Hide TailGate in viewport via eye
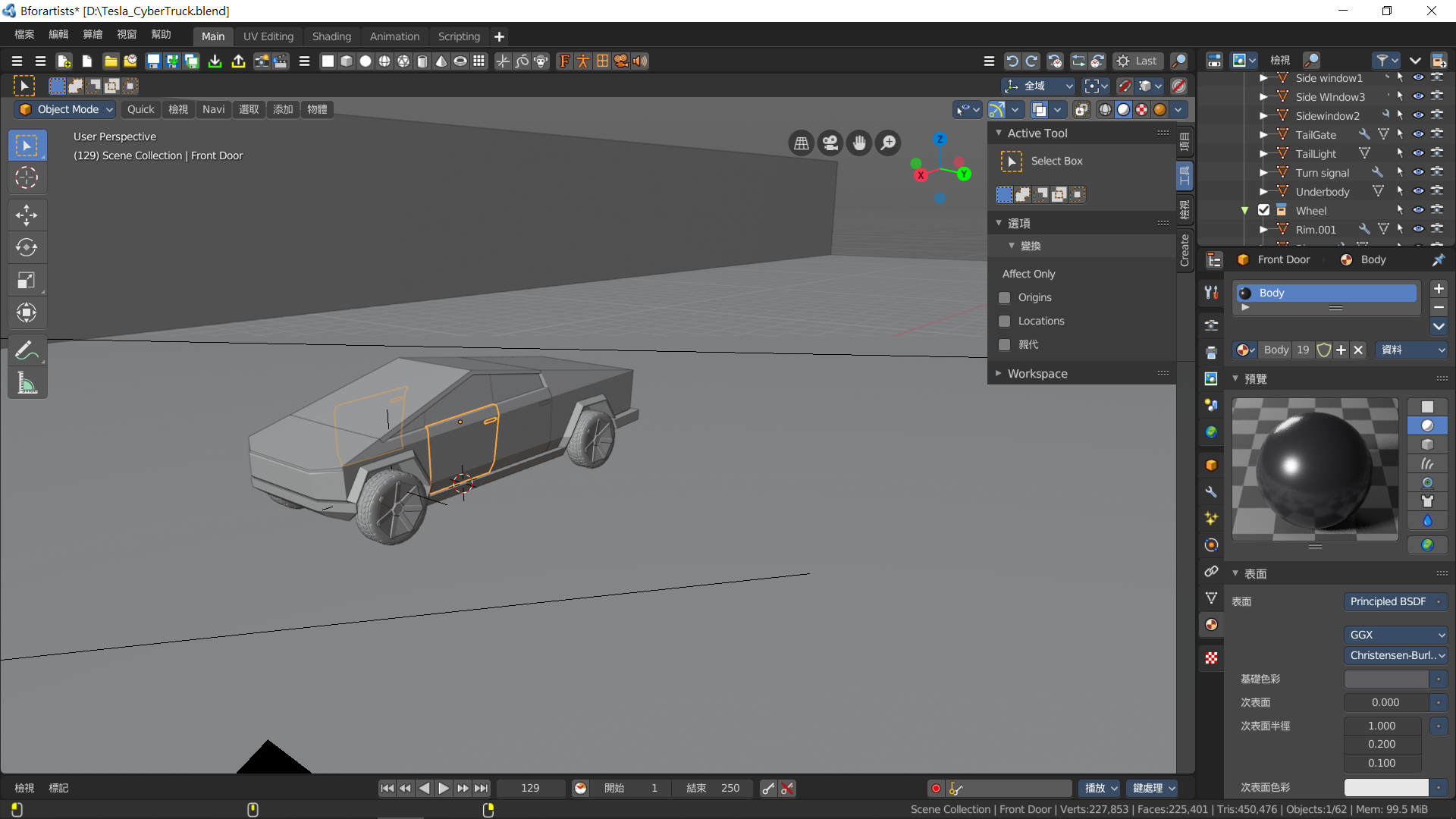 click(x=1418, y=134)
